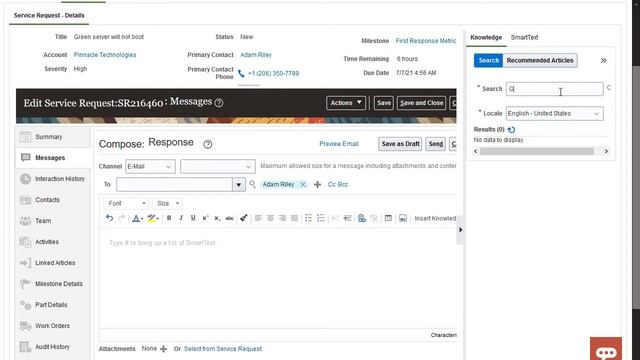640x360 pixels.
Task: Switch to the SmartText tab
Action: [524, 37]
